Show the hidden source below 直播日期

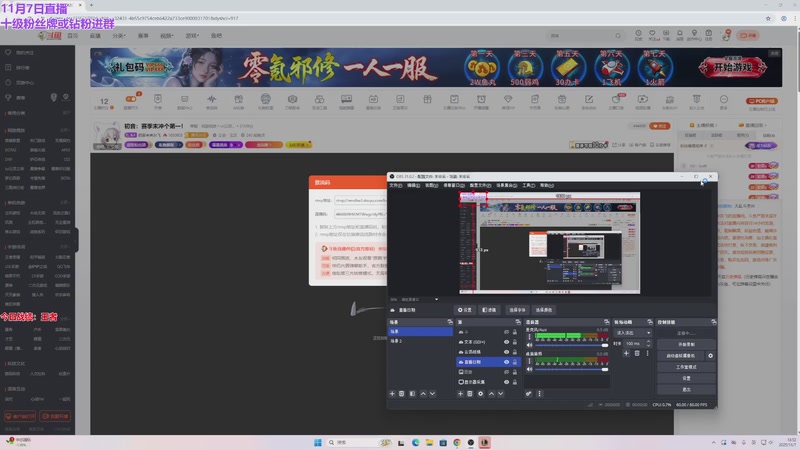[x=506, y=372]
